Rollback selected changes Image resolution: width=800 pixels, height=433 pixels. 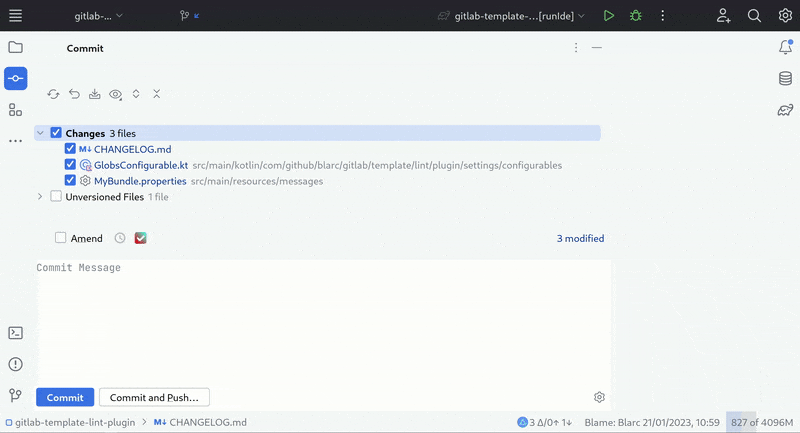pyautogui.click(x=74, y=94)
